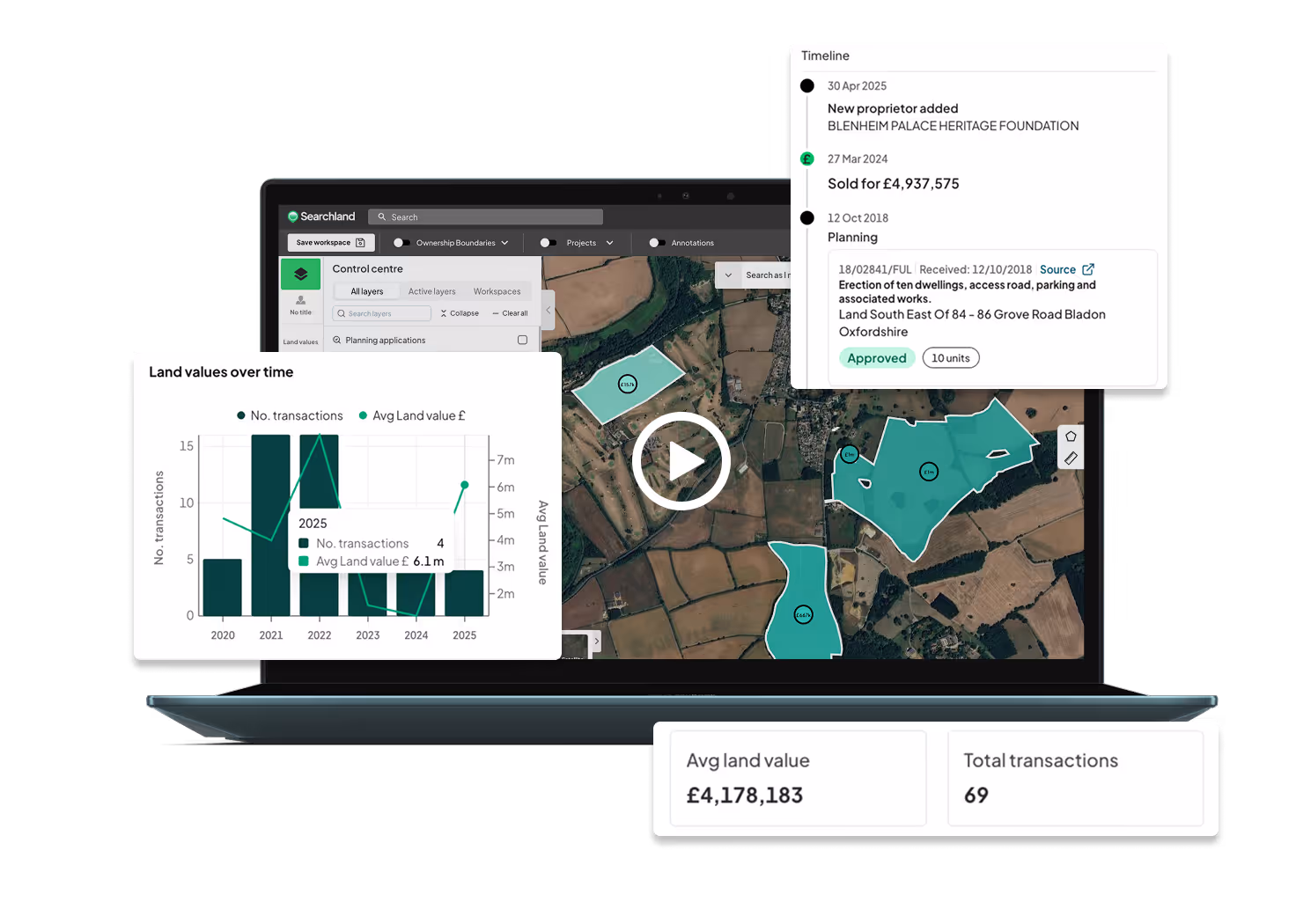
Task: Expand the Ownership Boundaries dropdown chevron
Action: pos(504,243)
